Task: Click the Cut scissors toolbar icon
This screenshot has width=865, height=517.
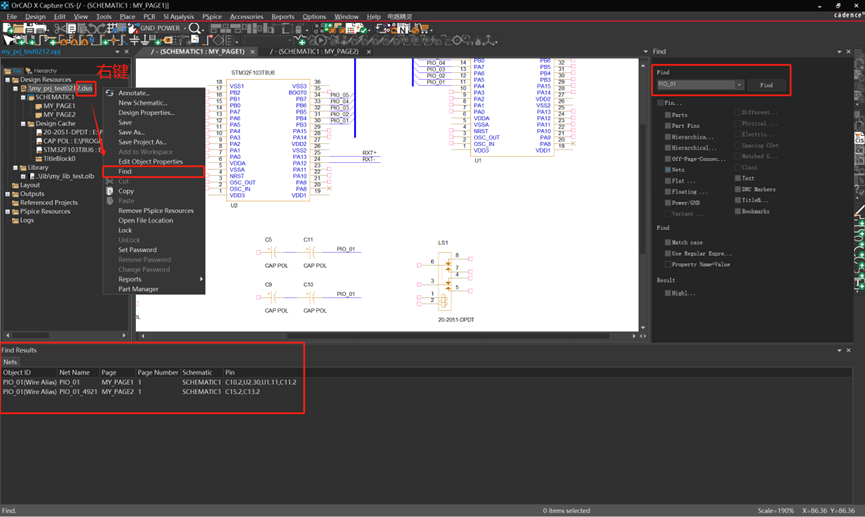Action: coord(58,28)
